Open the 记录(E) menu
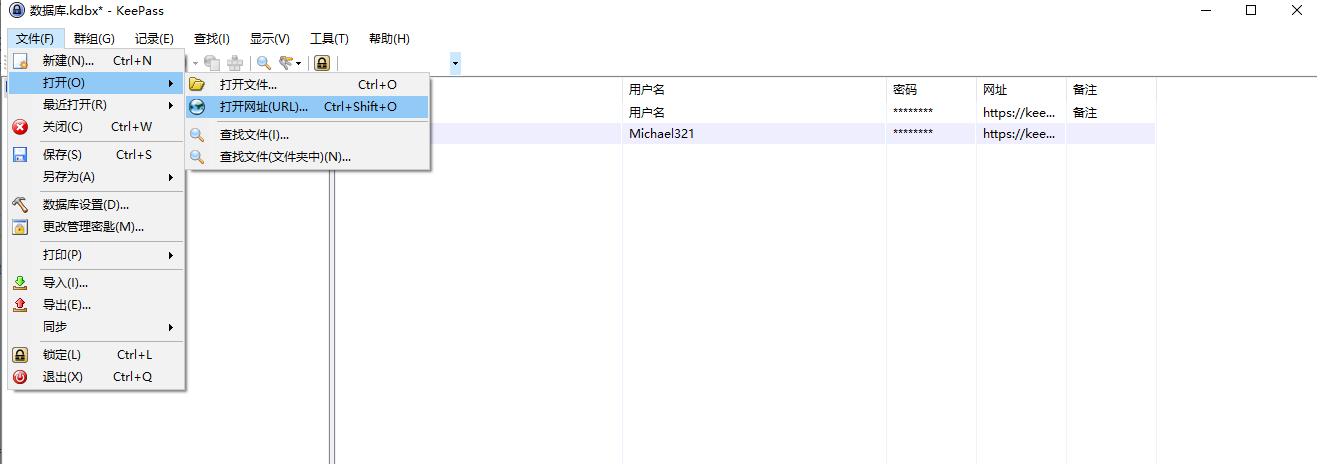 point(154,39)
